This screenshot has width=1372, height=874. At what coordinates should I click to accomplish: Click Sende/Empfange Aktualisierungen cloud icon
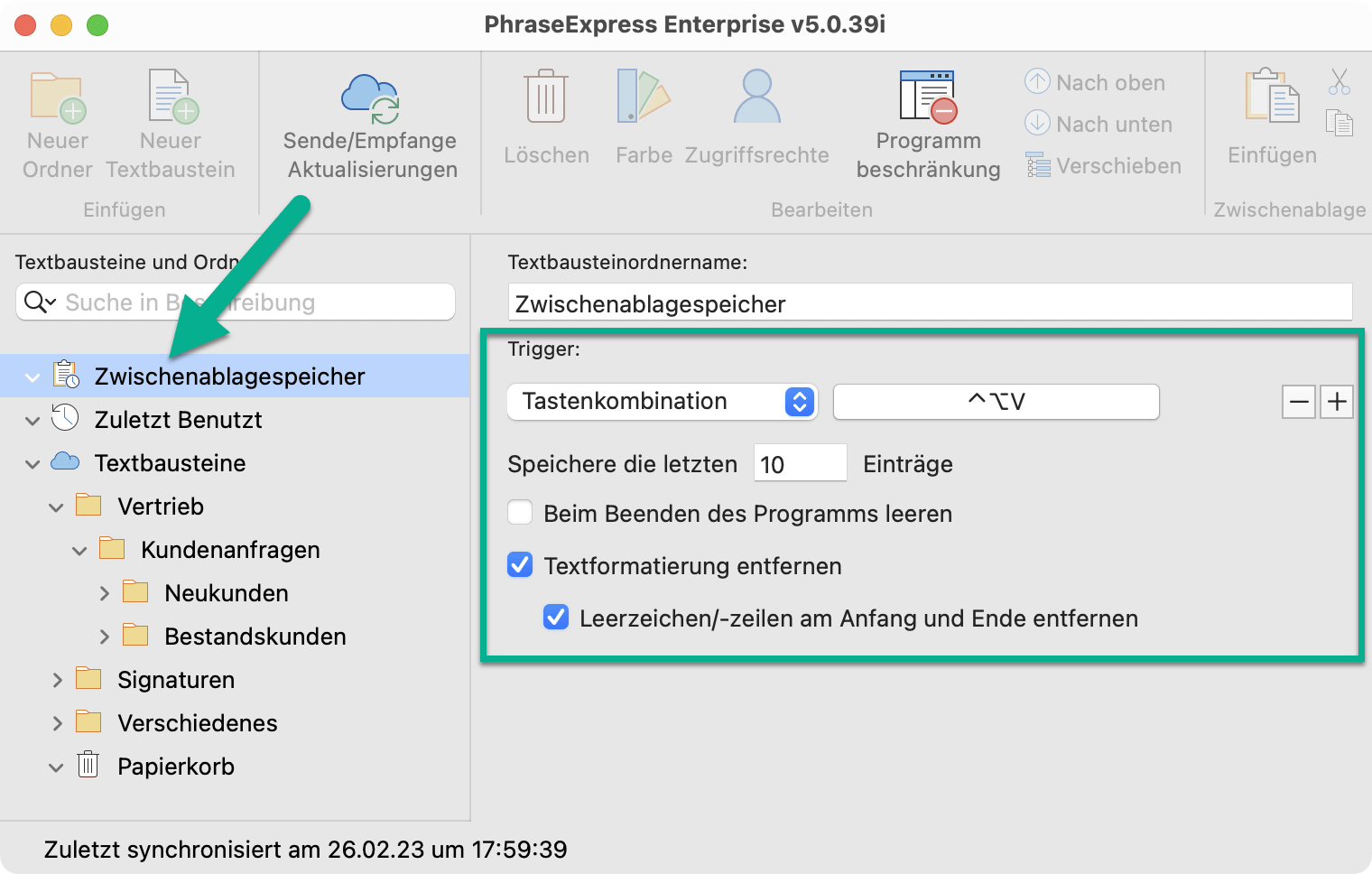click(x=370, y=98)
